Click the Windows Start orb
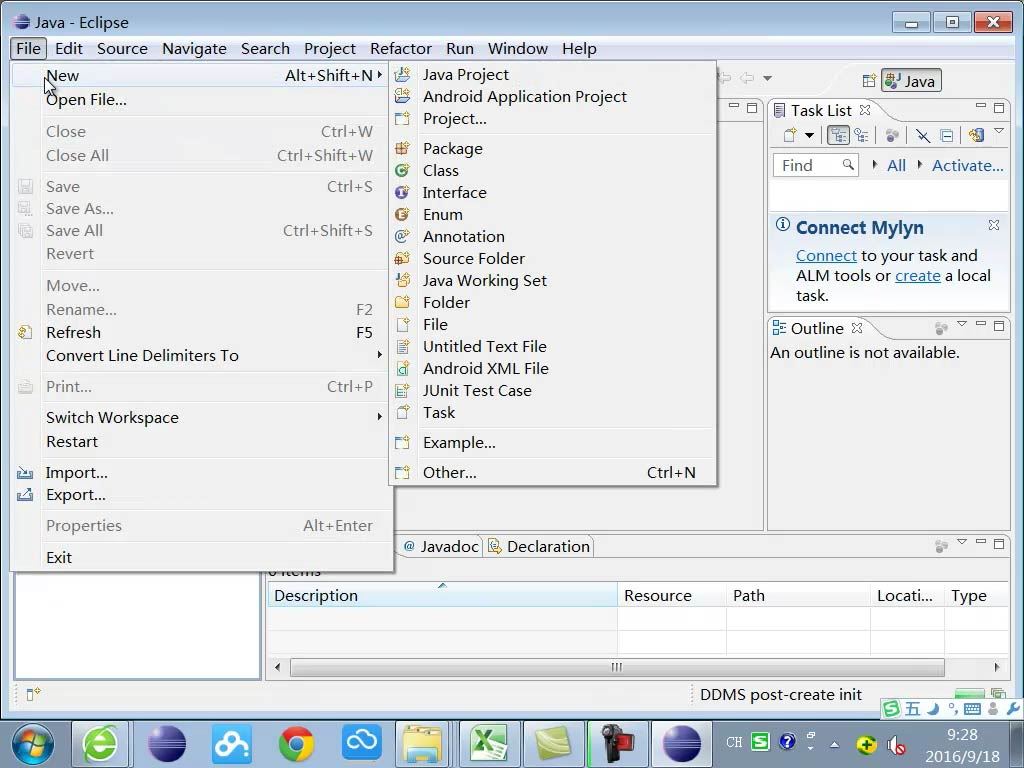This screenshot has height=768, width=1024. point(33,744)
